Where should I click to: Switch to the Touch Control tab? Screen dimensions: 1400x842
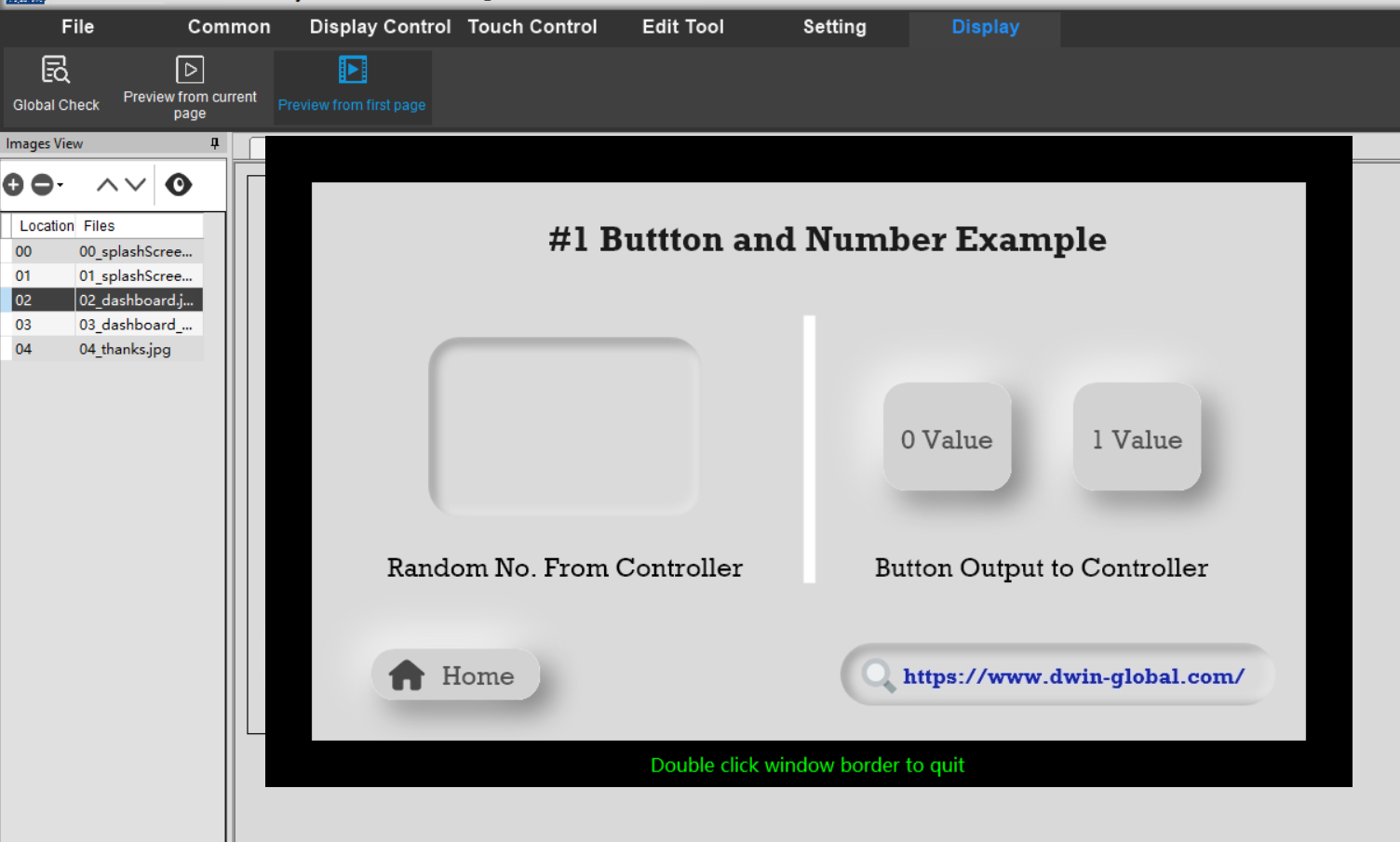532,27
